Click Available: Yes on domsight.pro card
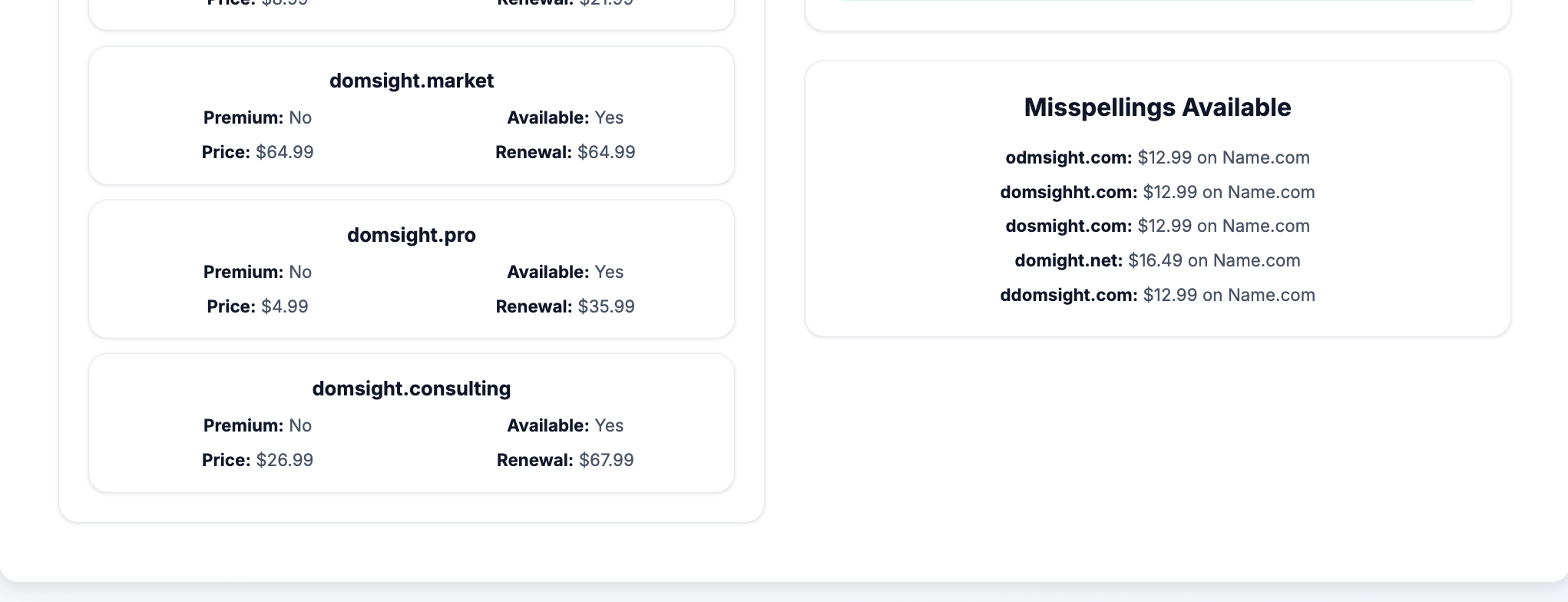 [x=564, y=272]
